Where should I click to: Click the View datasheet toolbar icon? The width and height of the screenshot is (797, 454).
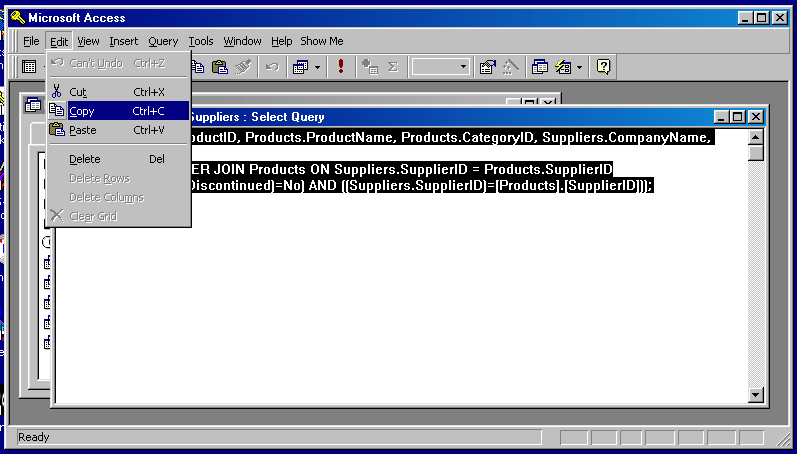(29, 67)
